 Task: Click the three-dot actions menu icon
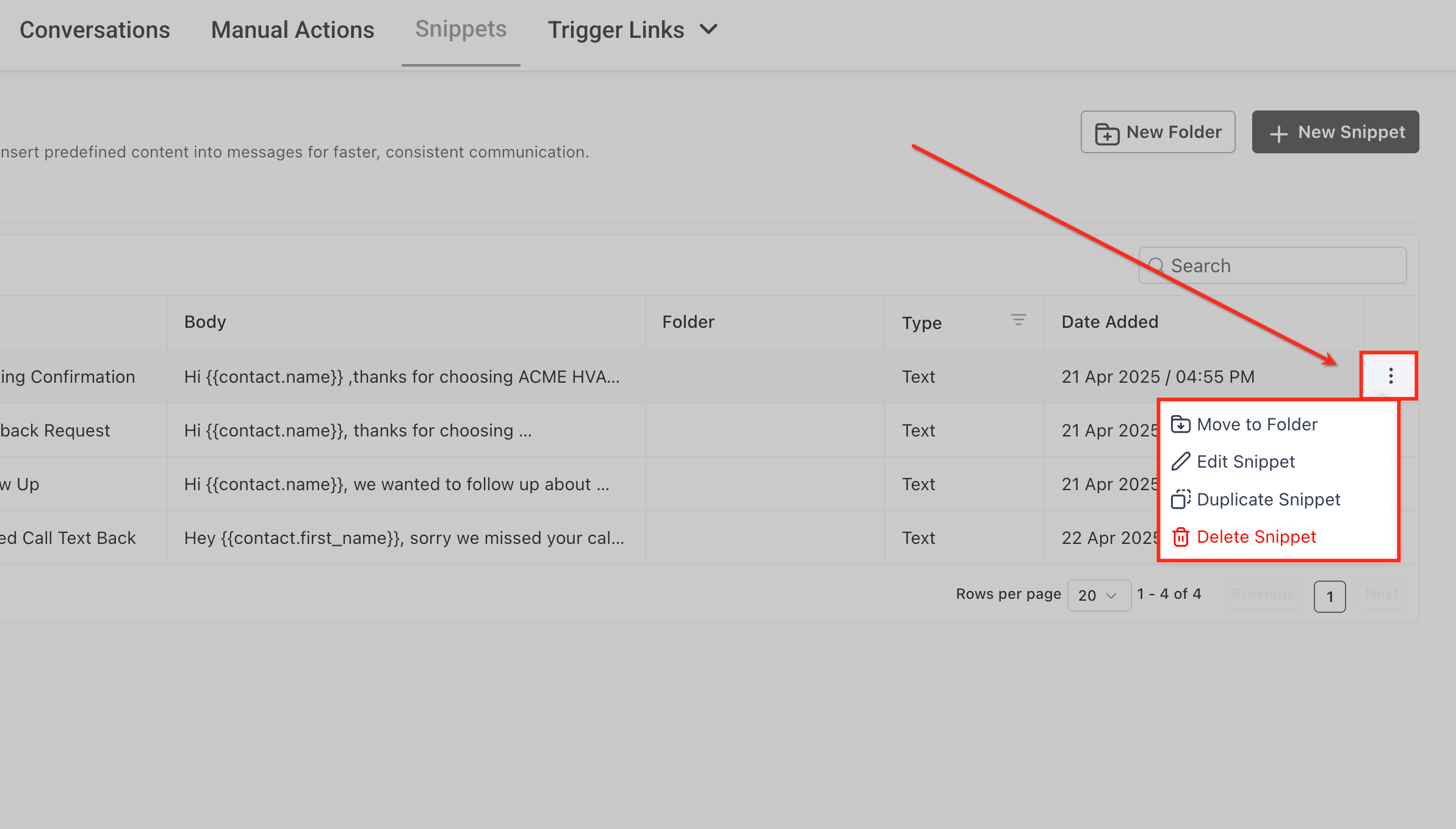tap(1390, 375)
